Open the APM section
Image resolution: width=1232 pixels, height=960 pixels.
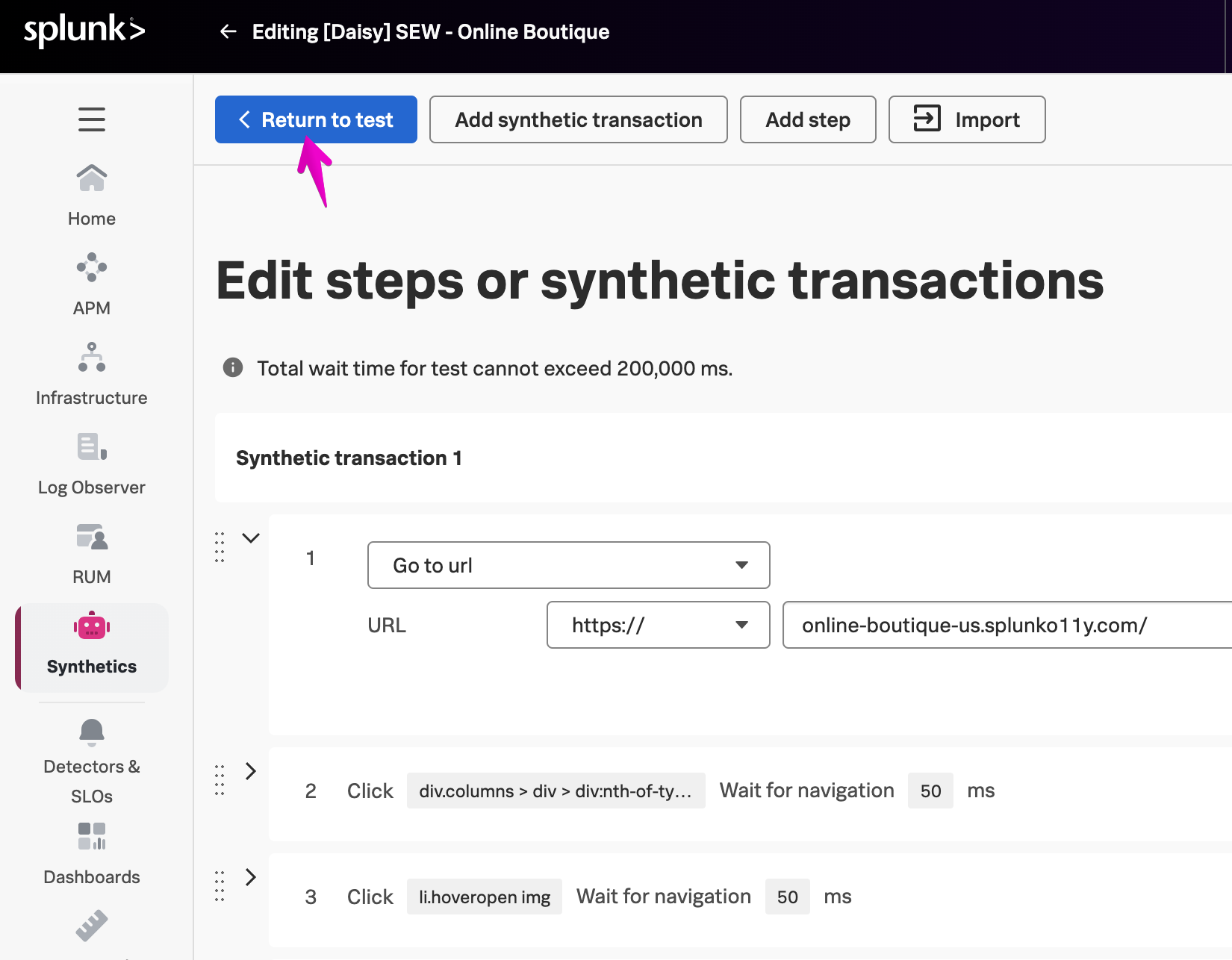(x=91, y=284)
